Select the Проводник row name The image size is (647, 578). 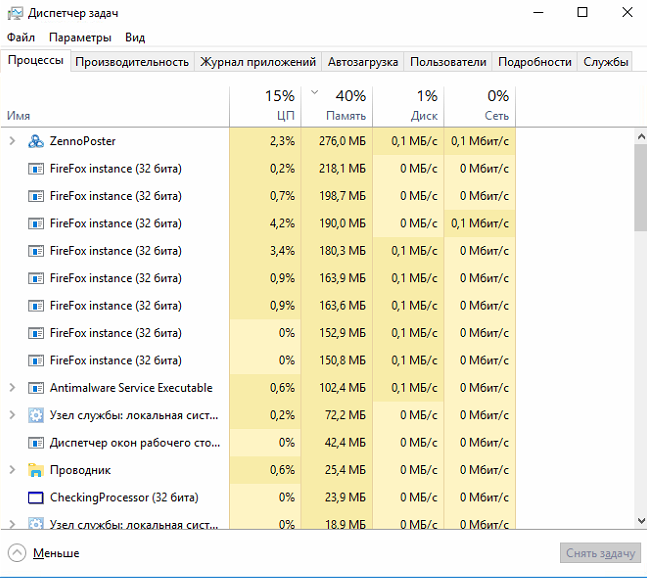[80, 470]
